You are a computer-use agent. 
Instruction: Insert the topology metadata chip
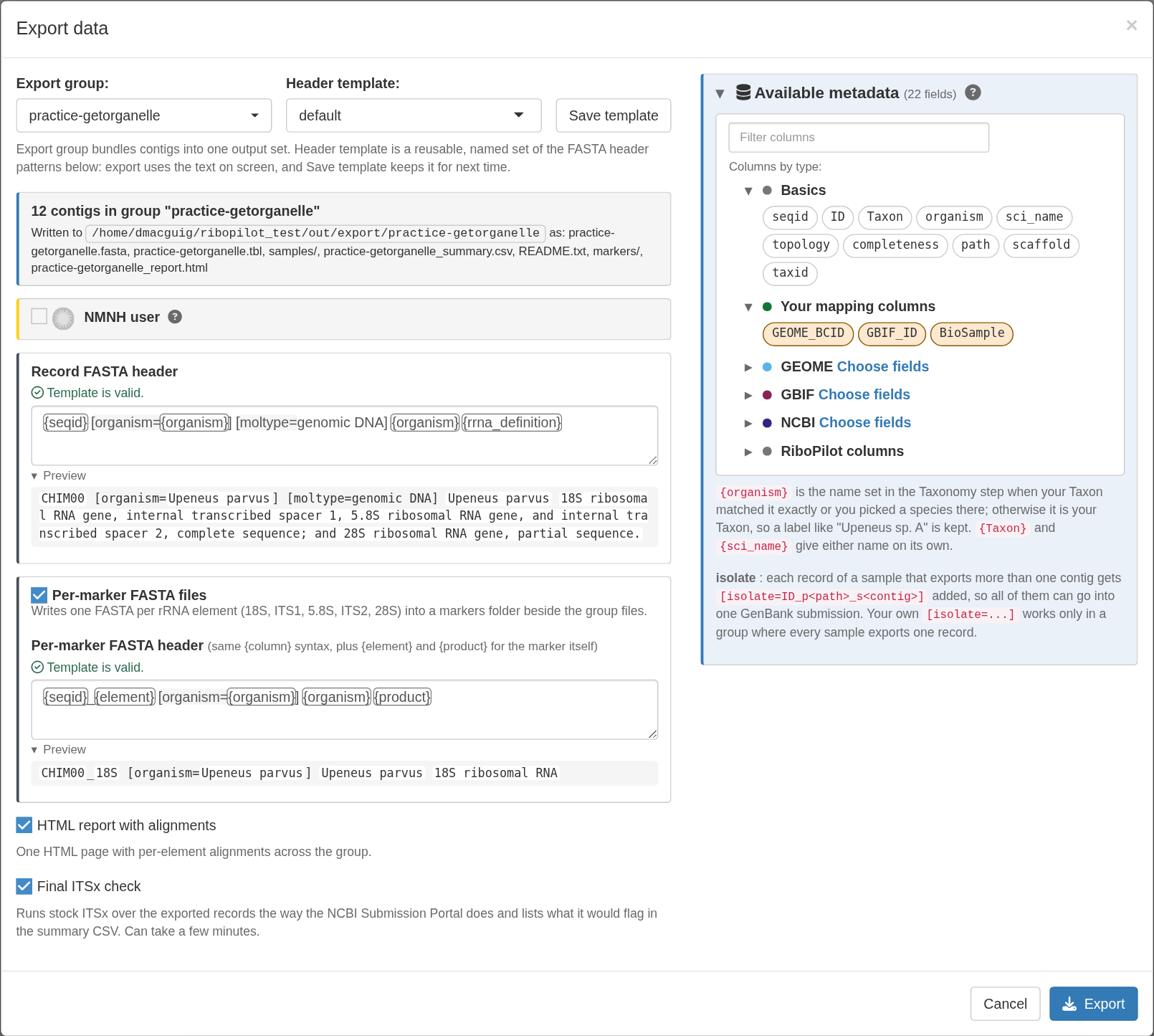tap(801, 245)
